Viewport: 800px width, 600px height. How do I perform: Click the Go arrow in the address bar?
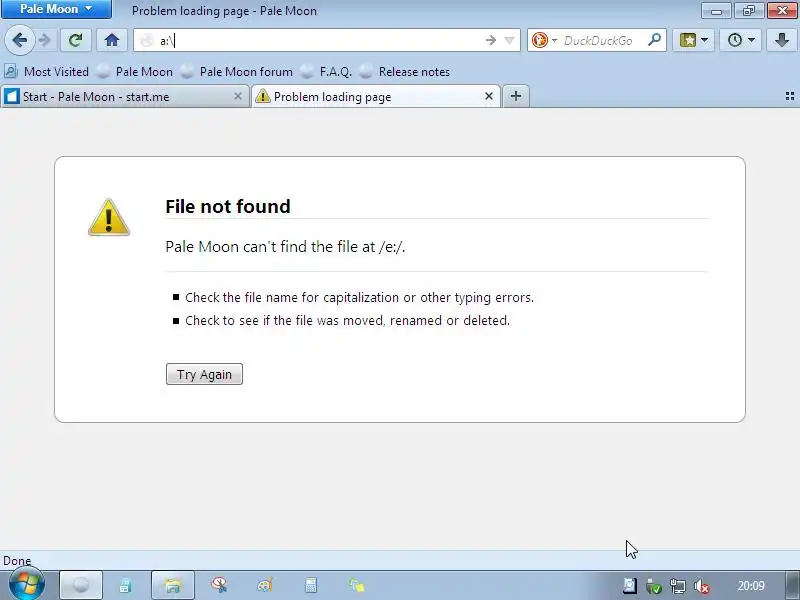click(x=491, y=40)
